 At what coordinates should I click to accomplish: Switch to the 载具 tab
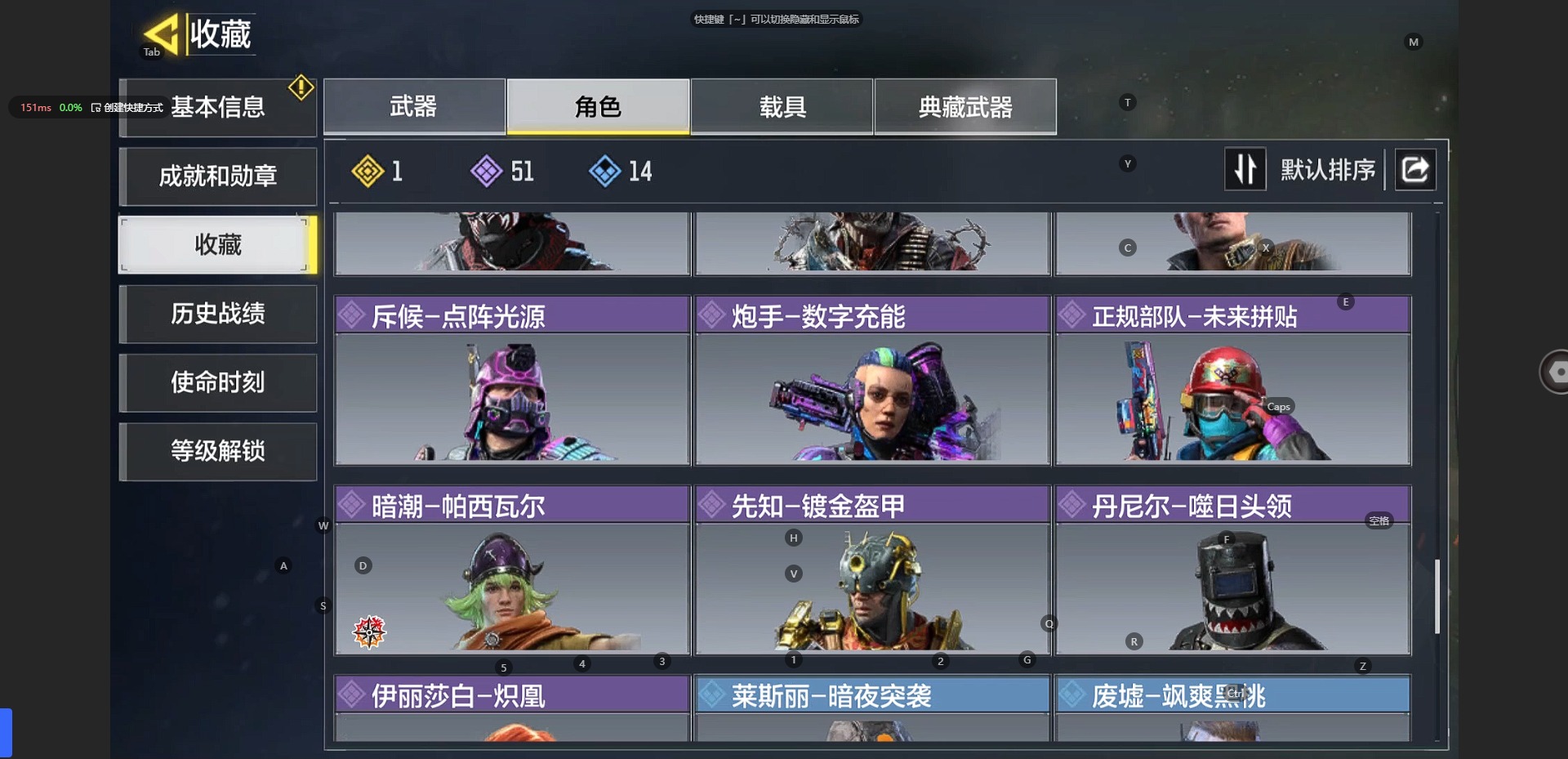coord(782,106)
